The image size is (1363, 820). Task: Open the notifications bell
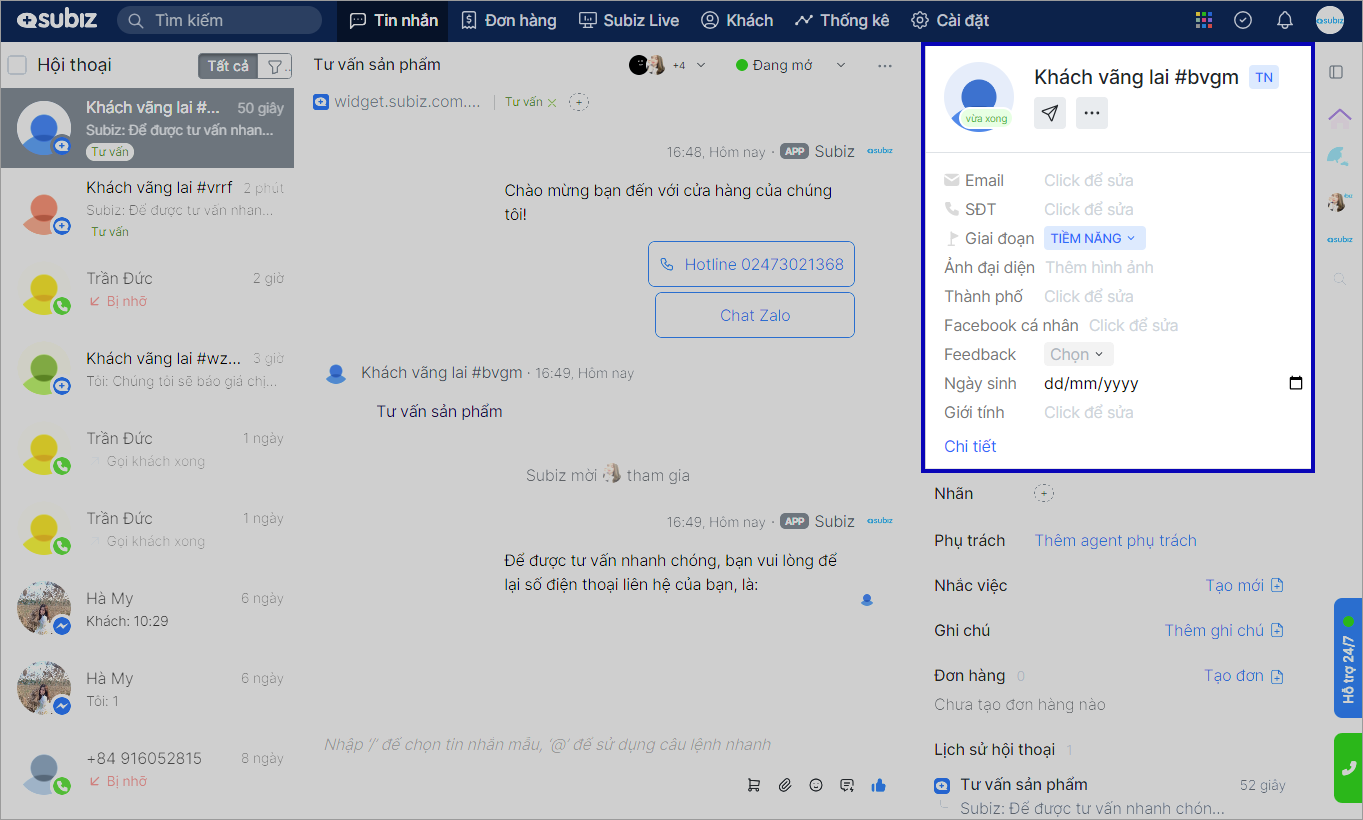[x=1285, y=20]
